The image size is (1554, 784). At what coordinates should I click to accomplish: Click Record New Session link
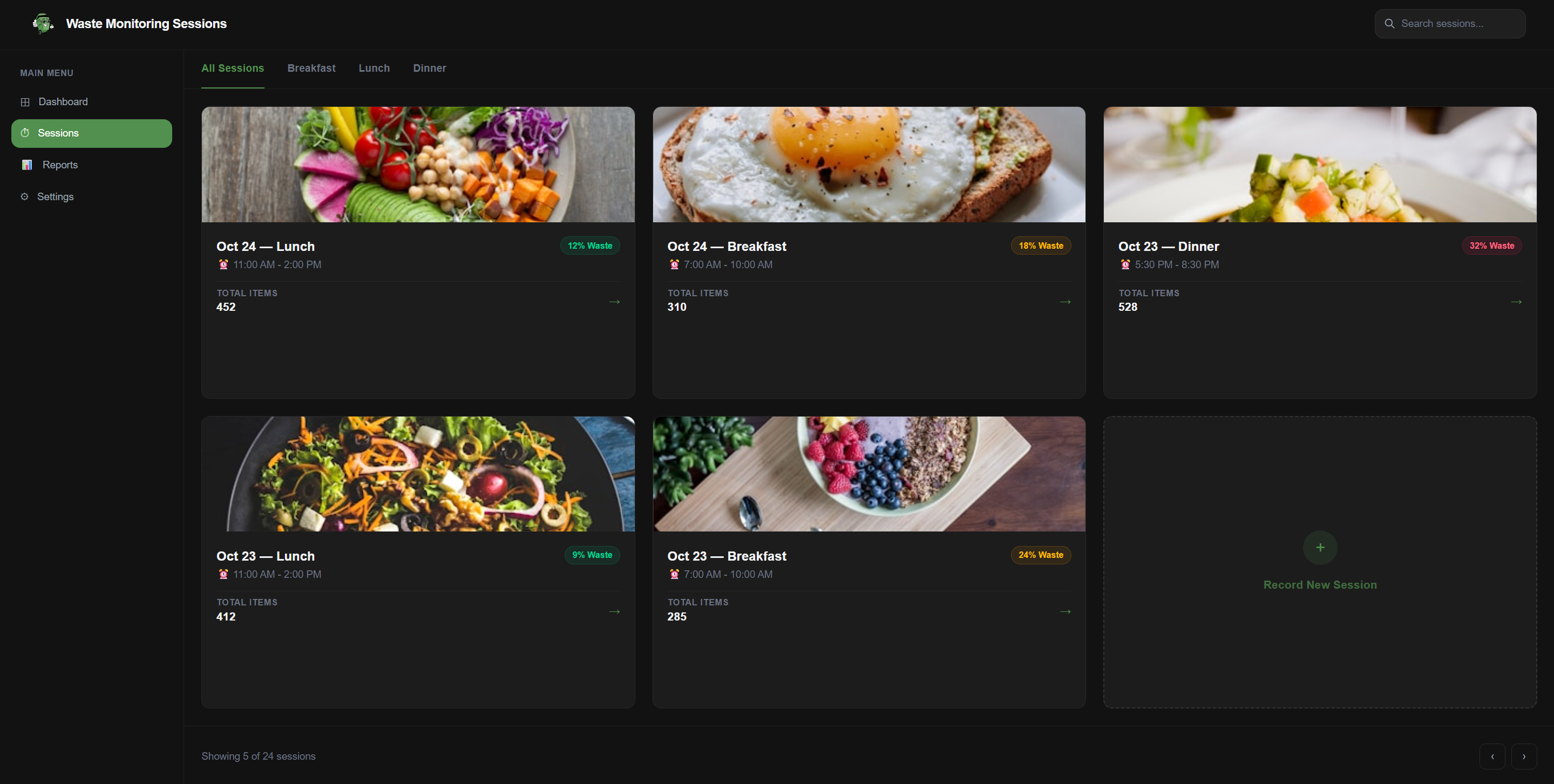pyautogui.click(x=1319, y=584)
